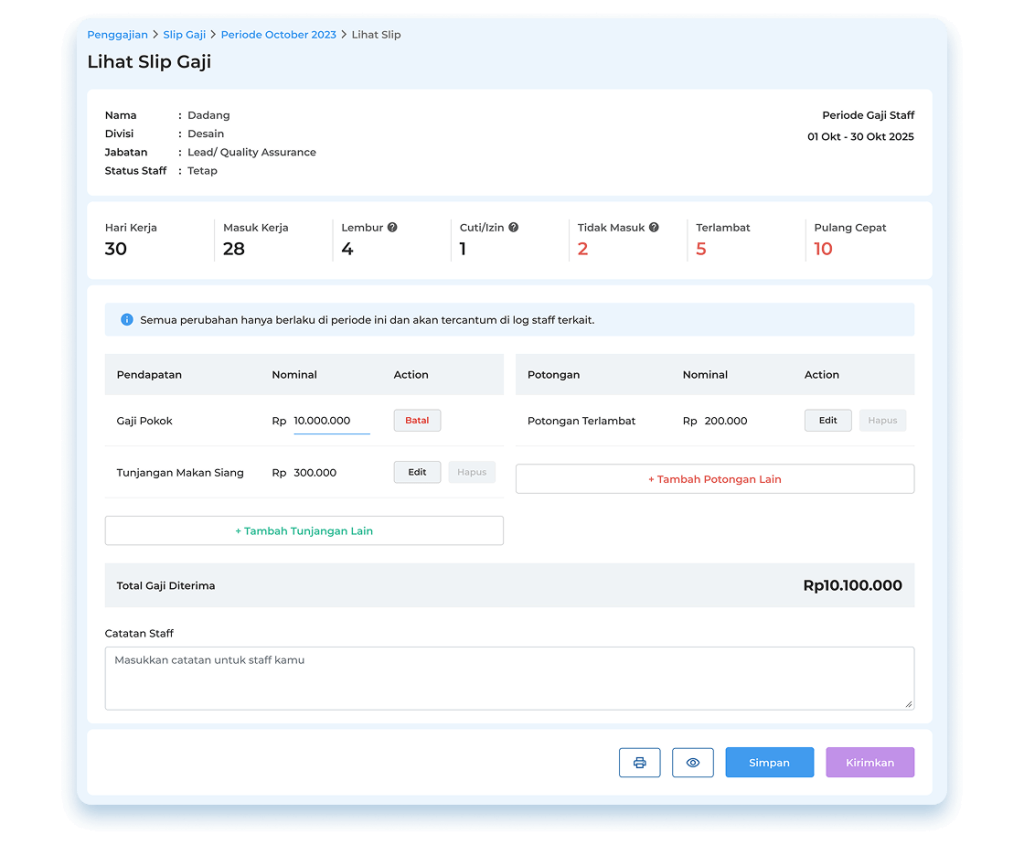The width and height of the screenshot is (1024, 856).
Task: Click the print slip icon button
Action: pos(640,763)
